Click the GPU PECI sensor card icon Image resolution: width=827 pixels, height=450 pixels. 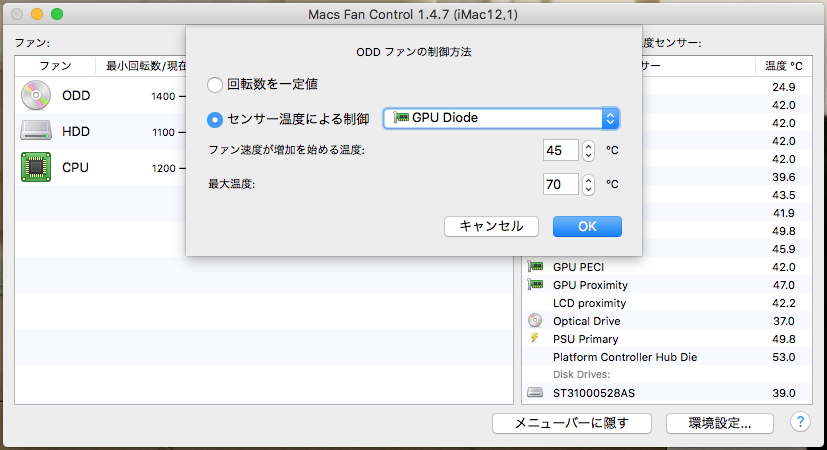click(x=535, y=266)
